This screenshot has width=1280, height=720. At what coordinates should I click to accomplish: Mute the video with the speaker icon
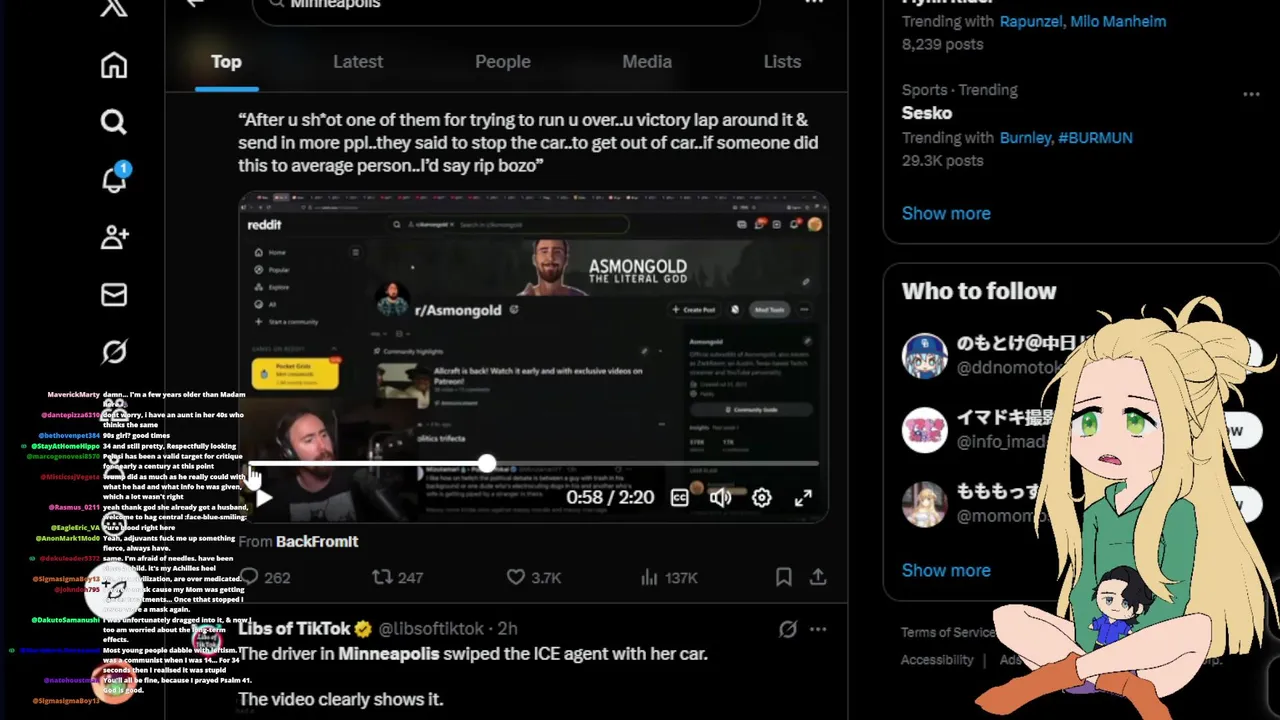(720, 497)
